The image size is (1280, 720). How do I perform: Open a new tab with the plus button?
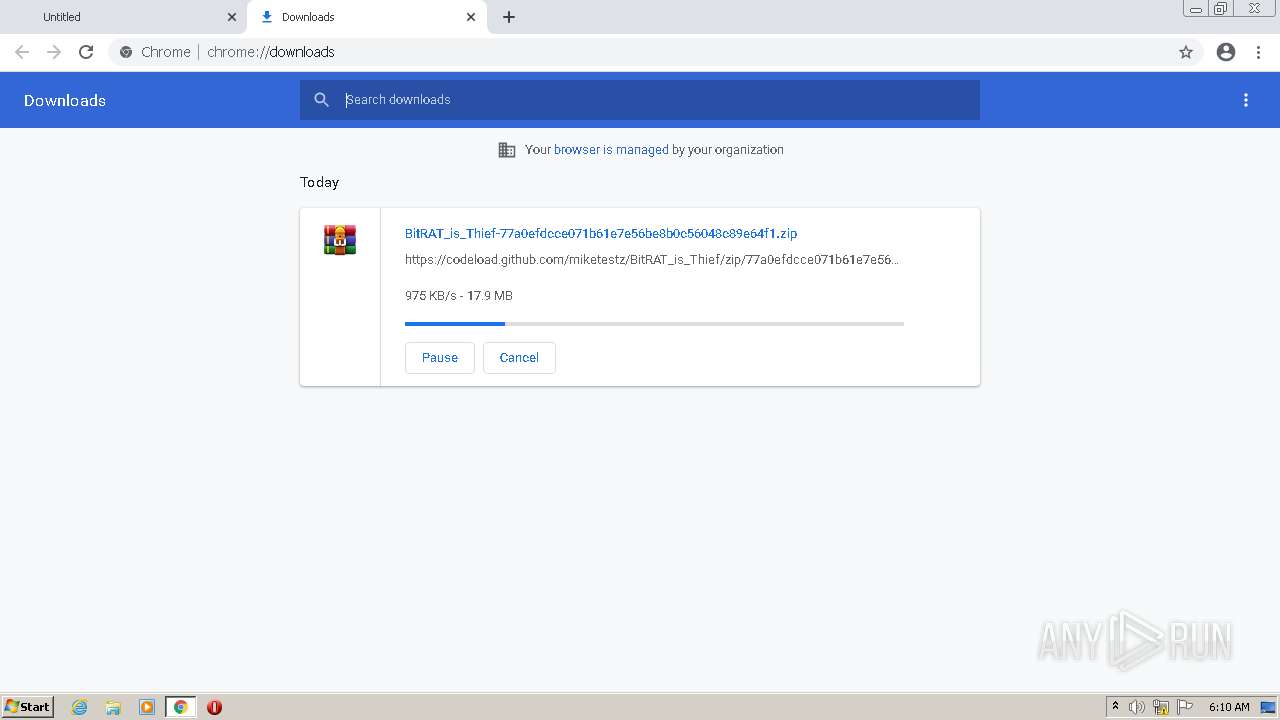point(509,17)
